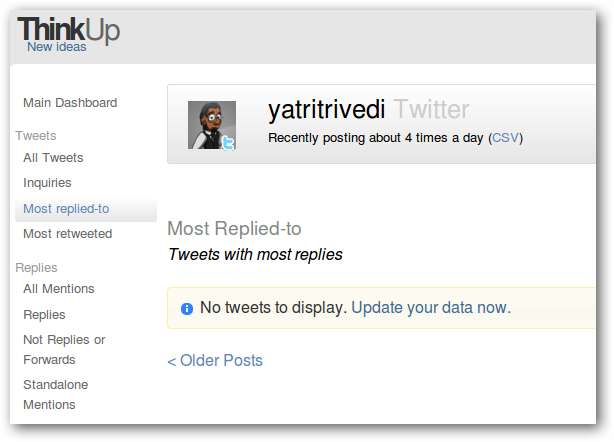
Task: Select the Most replied-to menu item
Action: pyautogui.click(x=66, y=208)
